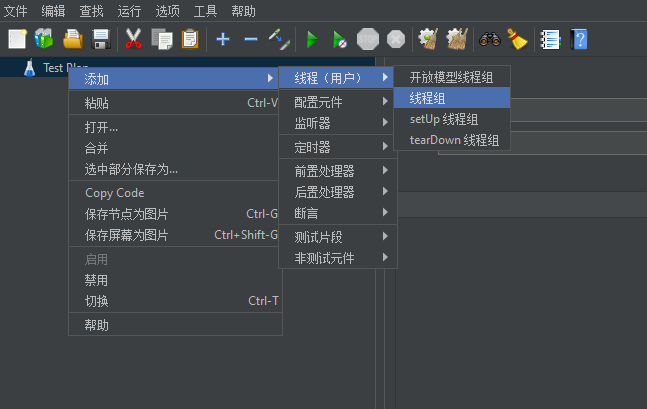Click the New test plan icon
This screenshot has width=647, height=409.
point(17,39)
